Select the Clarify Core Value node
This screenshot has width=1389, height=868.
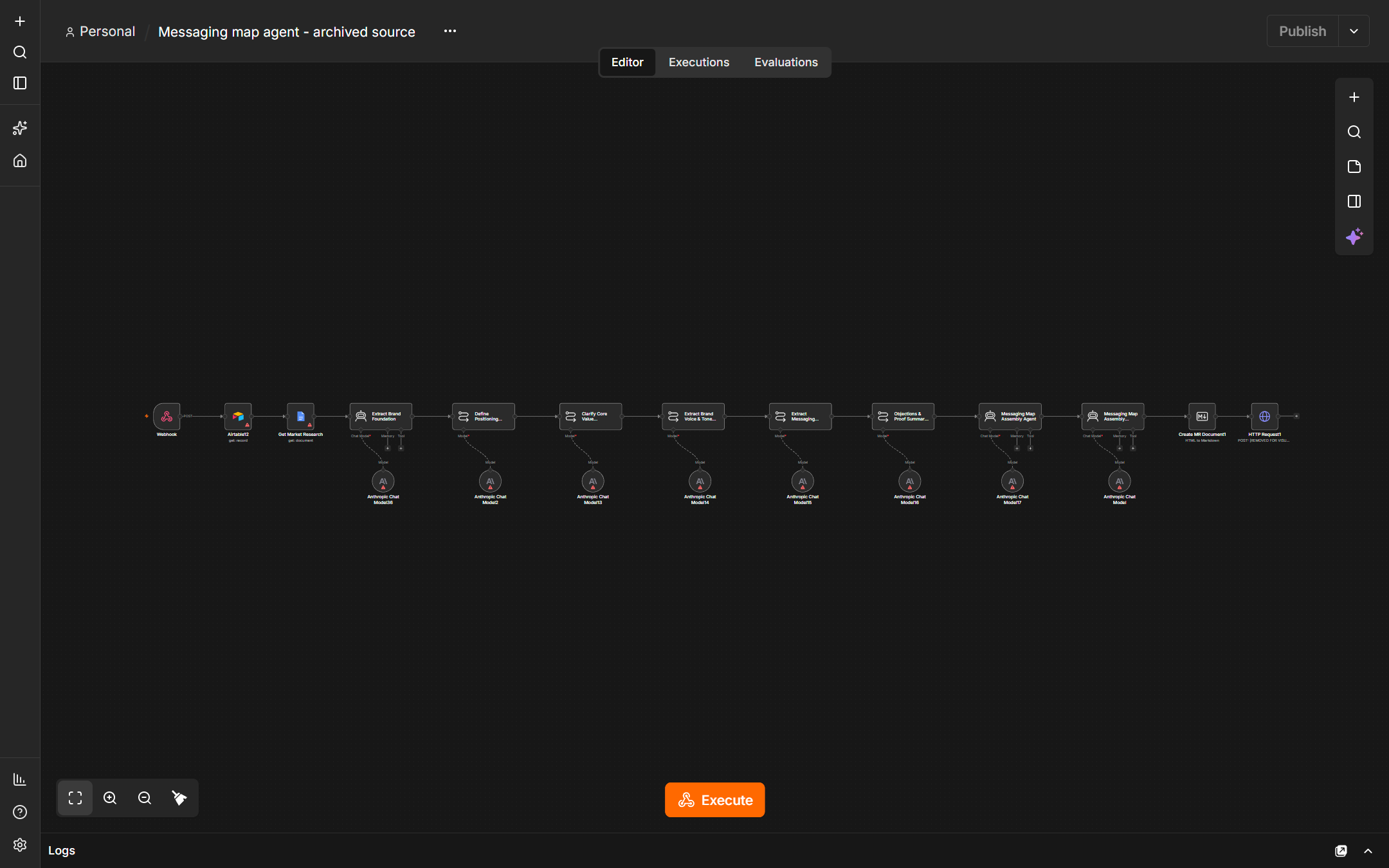click(590, 417)
